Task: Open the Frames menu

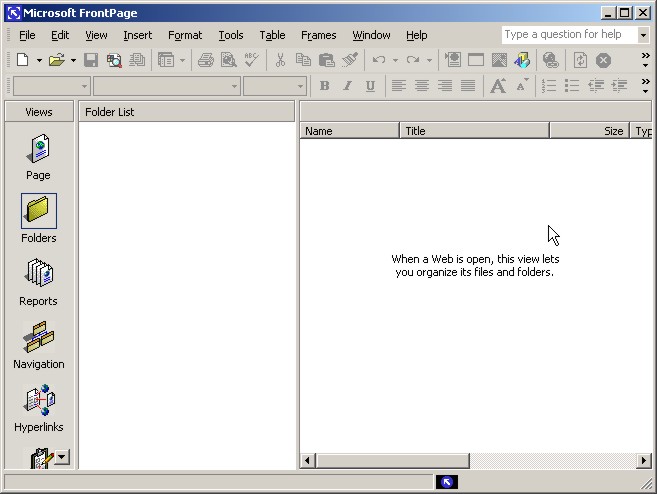Action: click(318, 35)
